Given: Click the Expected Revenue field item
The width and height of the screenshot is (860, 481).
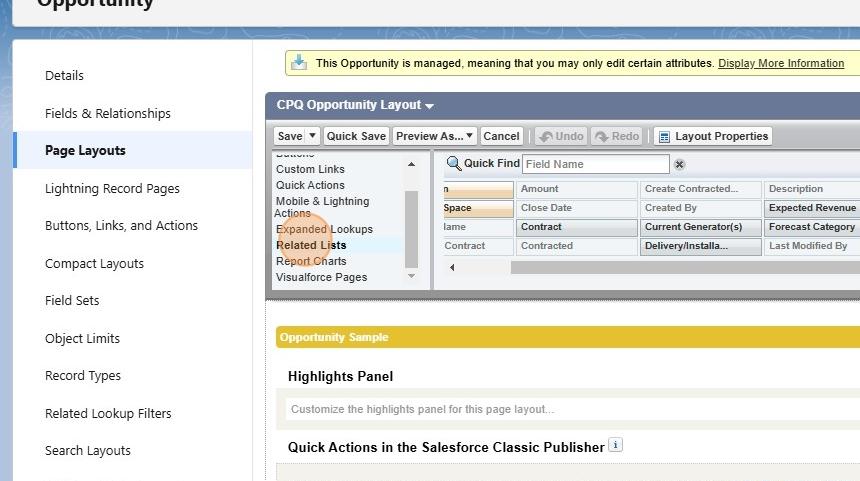Looking at the screenshot, I should point(812,208).
